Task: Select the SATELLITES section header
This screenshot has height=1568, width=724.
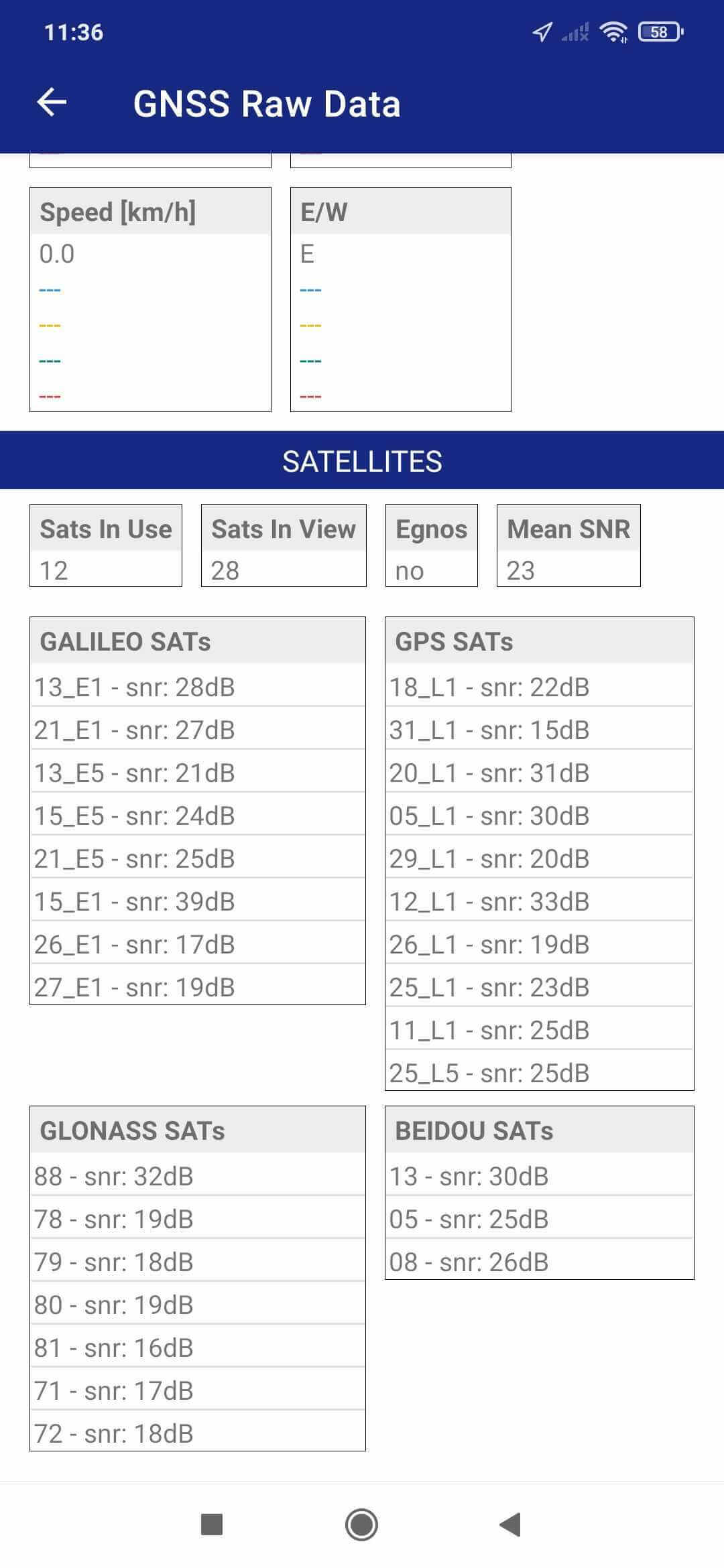Action: [362, 461]
